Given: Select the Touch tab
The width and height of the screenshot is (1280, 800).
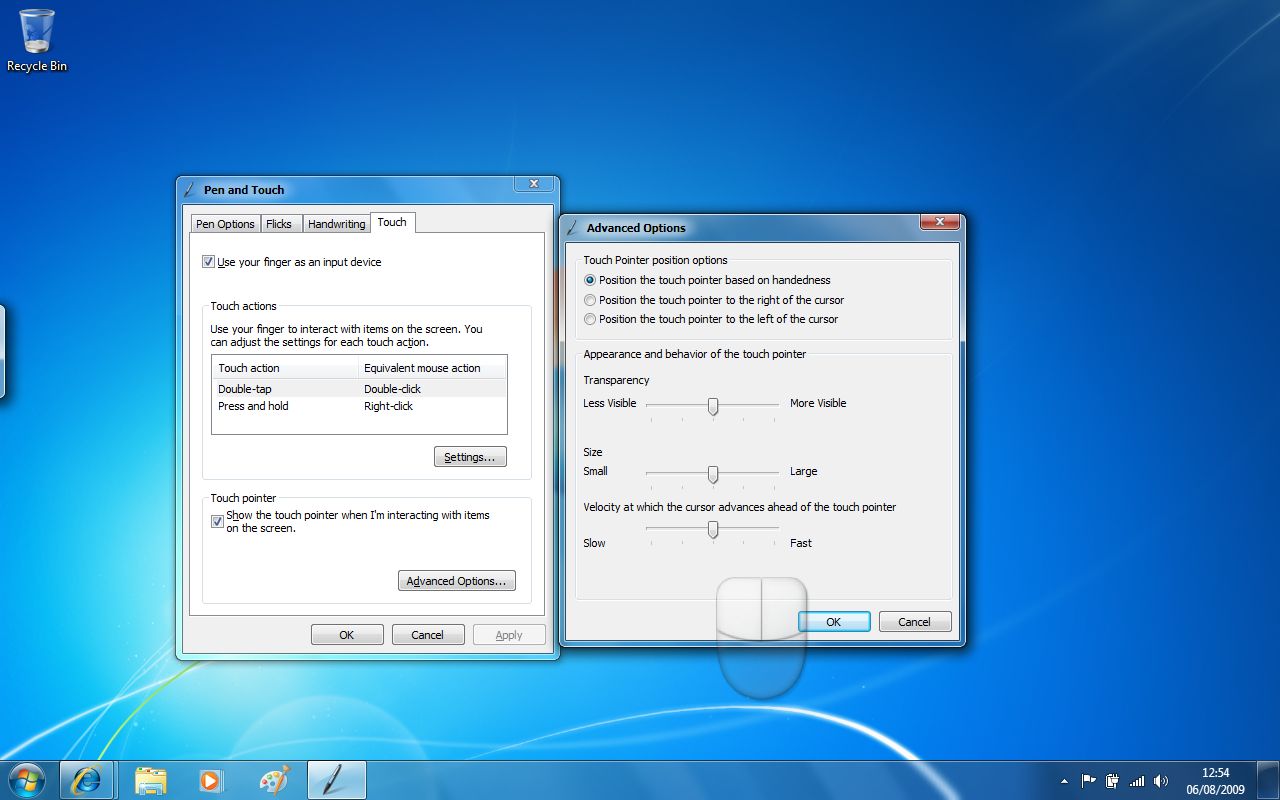Looking at the screenshot, I should 392,222.
